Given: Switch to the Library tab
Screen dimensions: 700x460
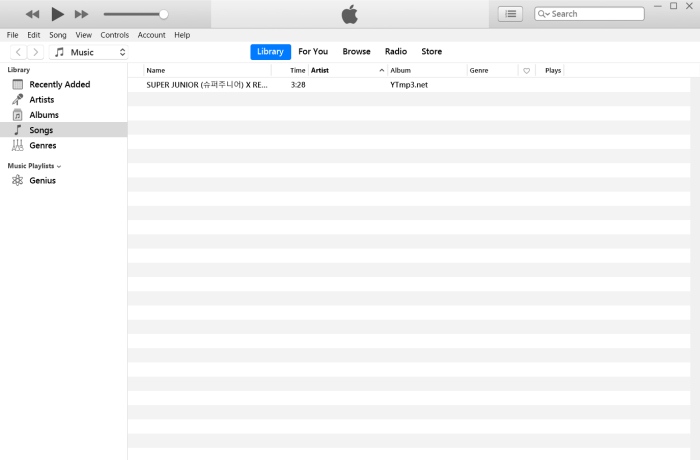Looking at the screenshot, I should (x=271, y=52).
